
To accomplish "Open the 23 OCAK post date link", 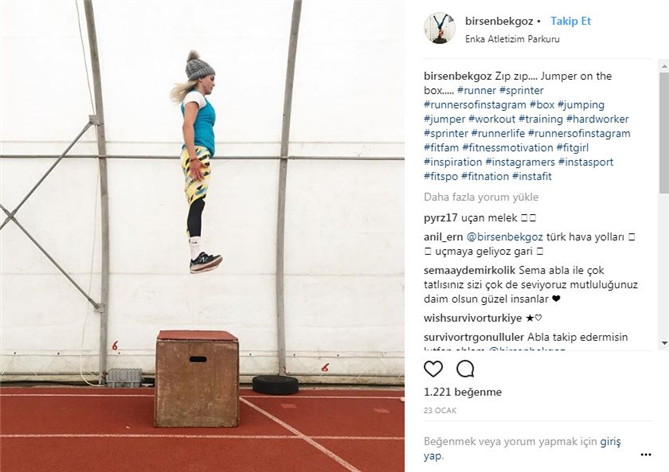I will [440, 411].
